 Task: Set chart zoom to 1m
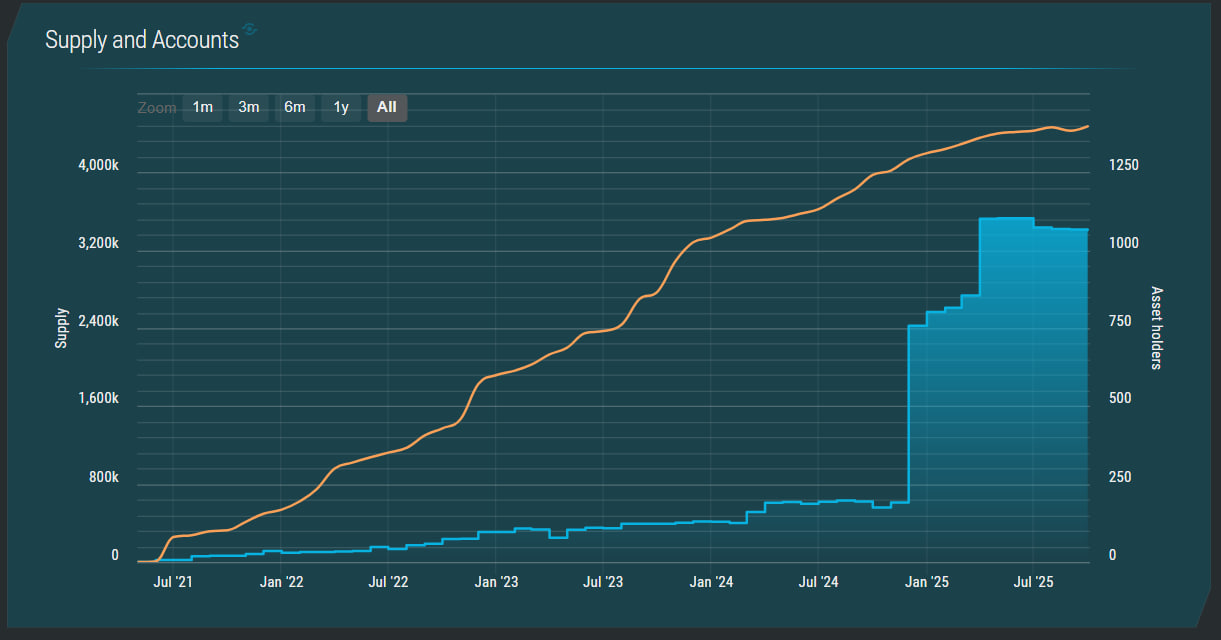tap(202, 108)
